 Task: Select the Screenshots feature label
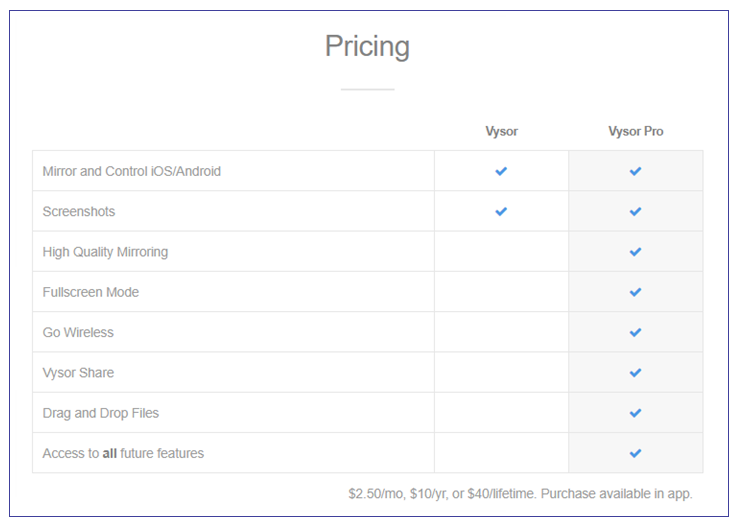point(78,211)
